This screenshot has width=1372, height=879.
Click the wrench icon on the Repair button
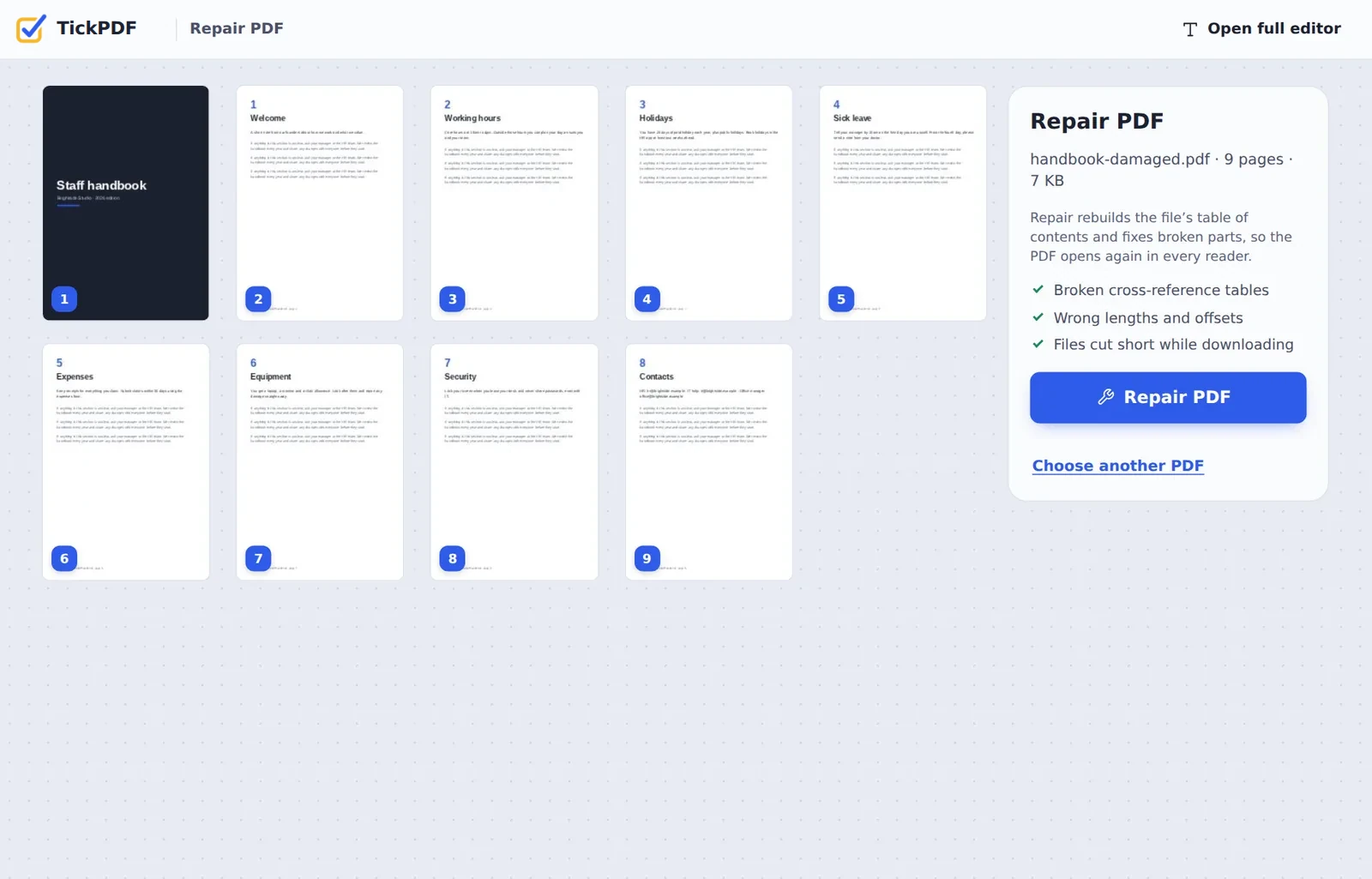[1106, 397]
